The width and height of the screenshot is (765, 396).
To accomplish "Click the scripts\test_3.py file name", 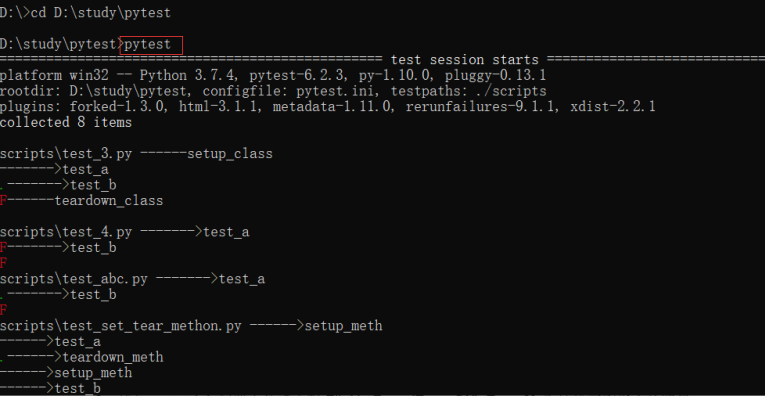I will pos(66,154).
